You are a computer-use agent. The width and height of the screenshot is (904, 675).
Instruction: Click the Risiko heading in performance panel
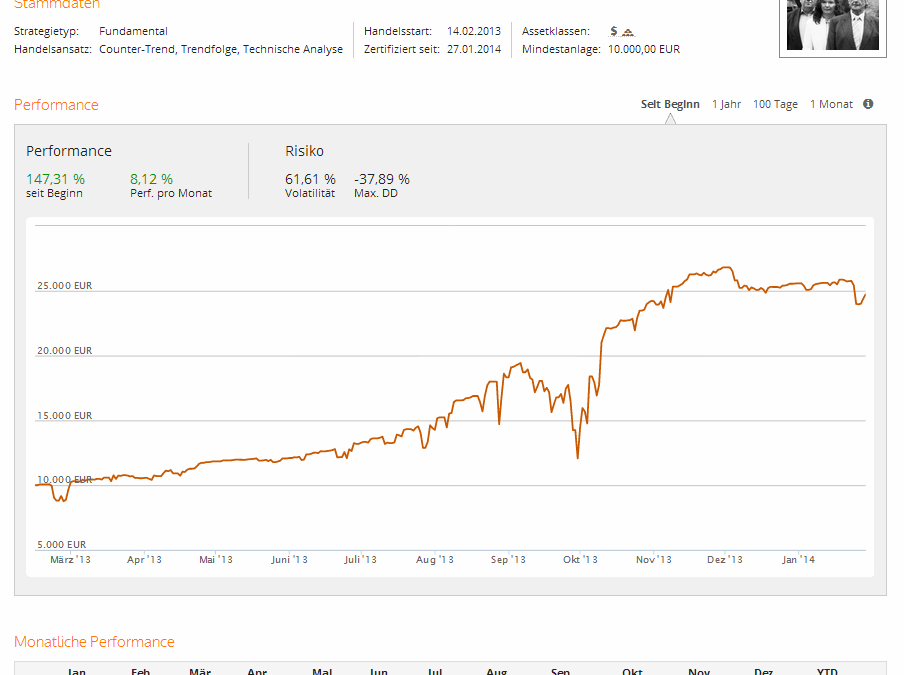coord(304,151)
